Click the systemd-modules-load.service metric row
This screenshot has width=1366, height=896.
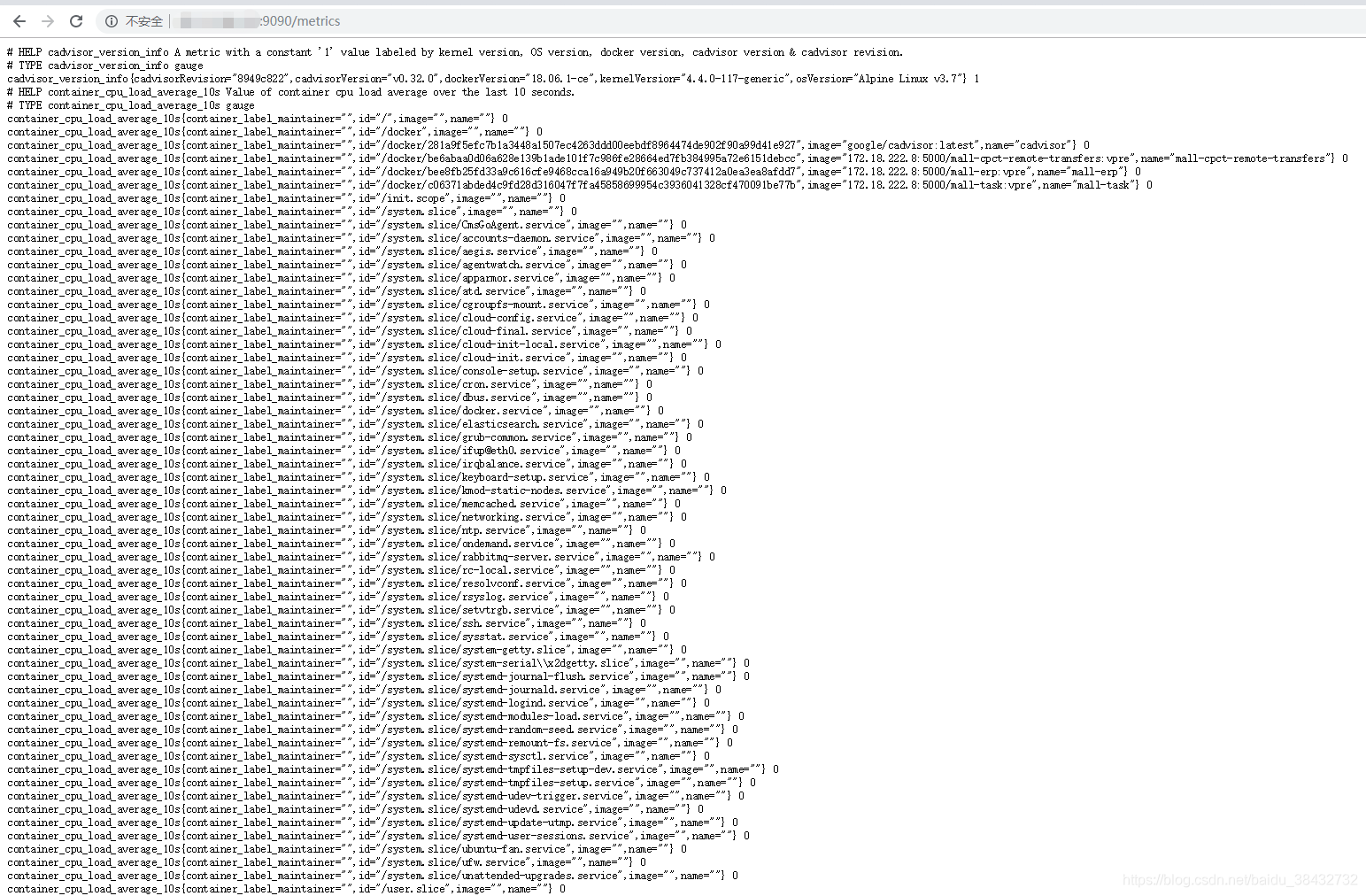[375, 716]
